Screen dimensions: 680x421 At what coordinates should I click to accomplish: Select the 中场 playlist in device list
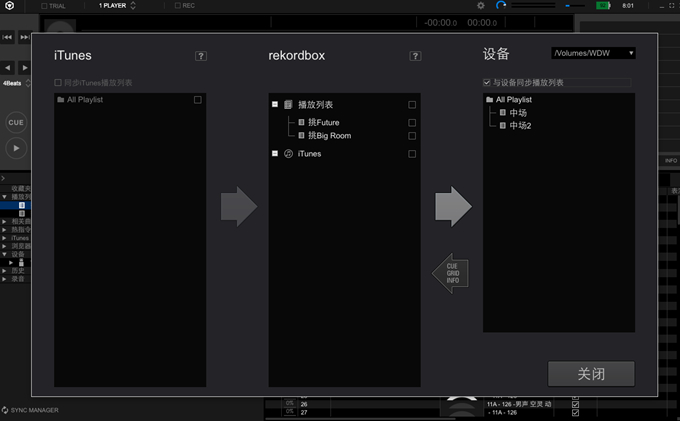point(517,113)
